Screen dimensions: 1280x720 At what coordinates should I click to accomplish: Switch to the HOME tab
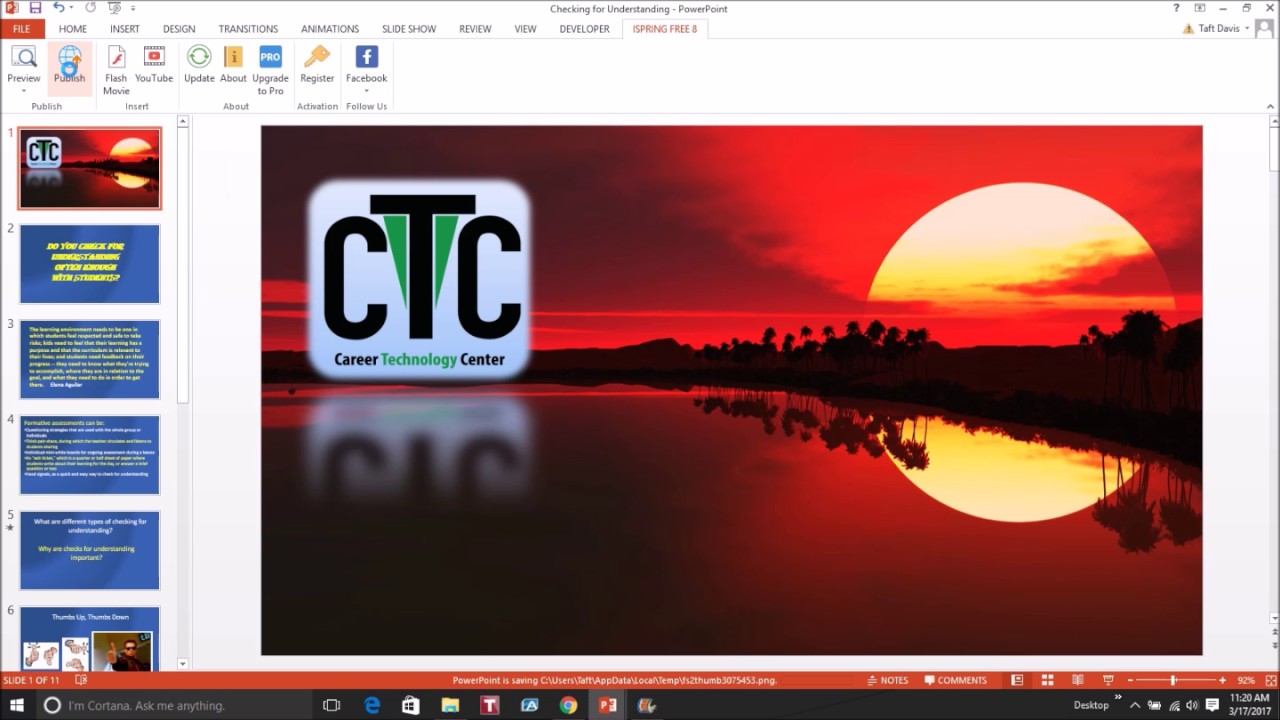coord(73,29)
